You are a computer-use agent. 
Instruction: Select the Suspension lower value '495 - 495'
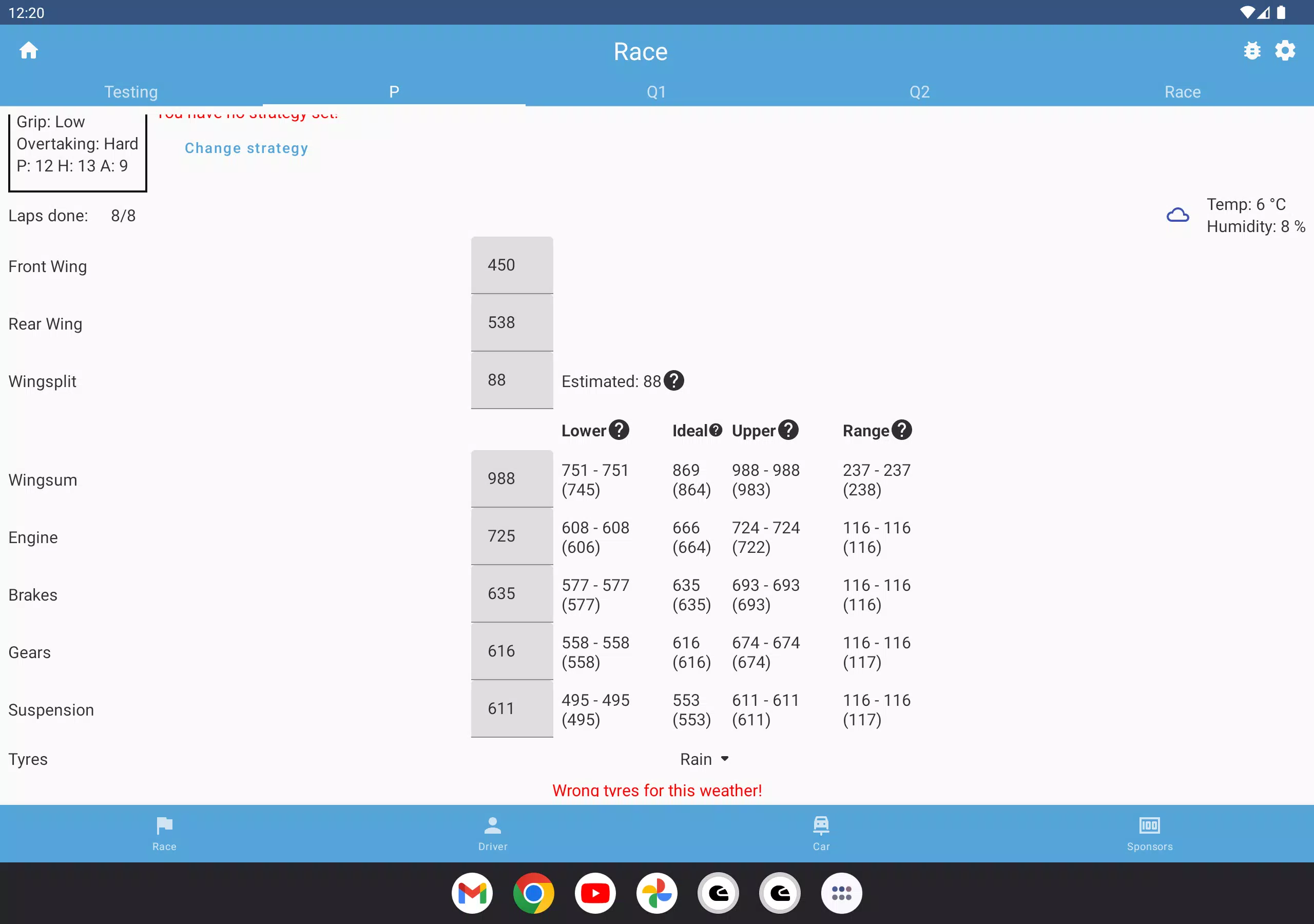(595, 700)
